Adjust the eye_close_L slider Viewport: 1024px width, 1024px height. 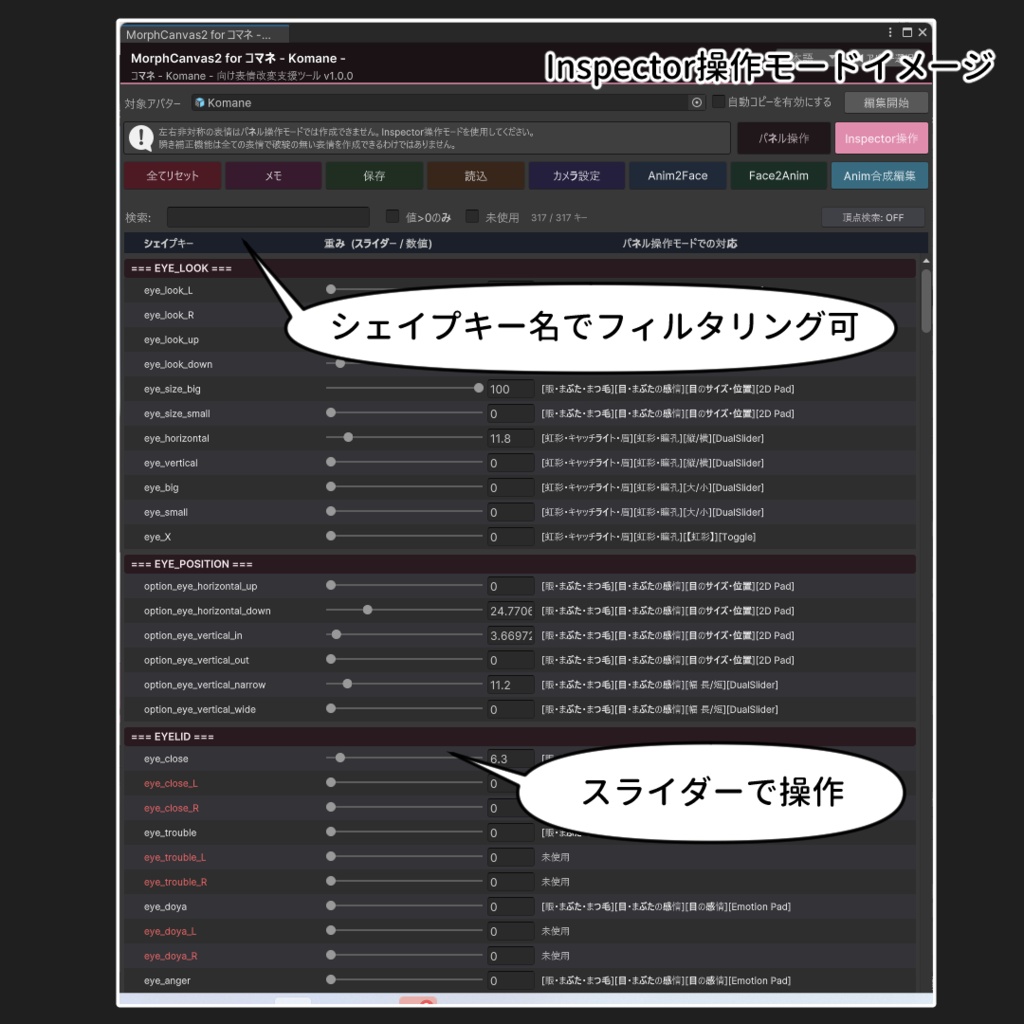click(x=404, y=783)
